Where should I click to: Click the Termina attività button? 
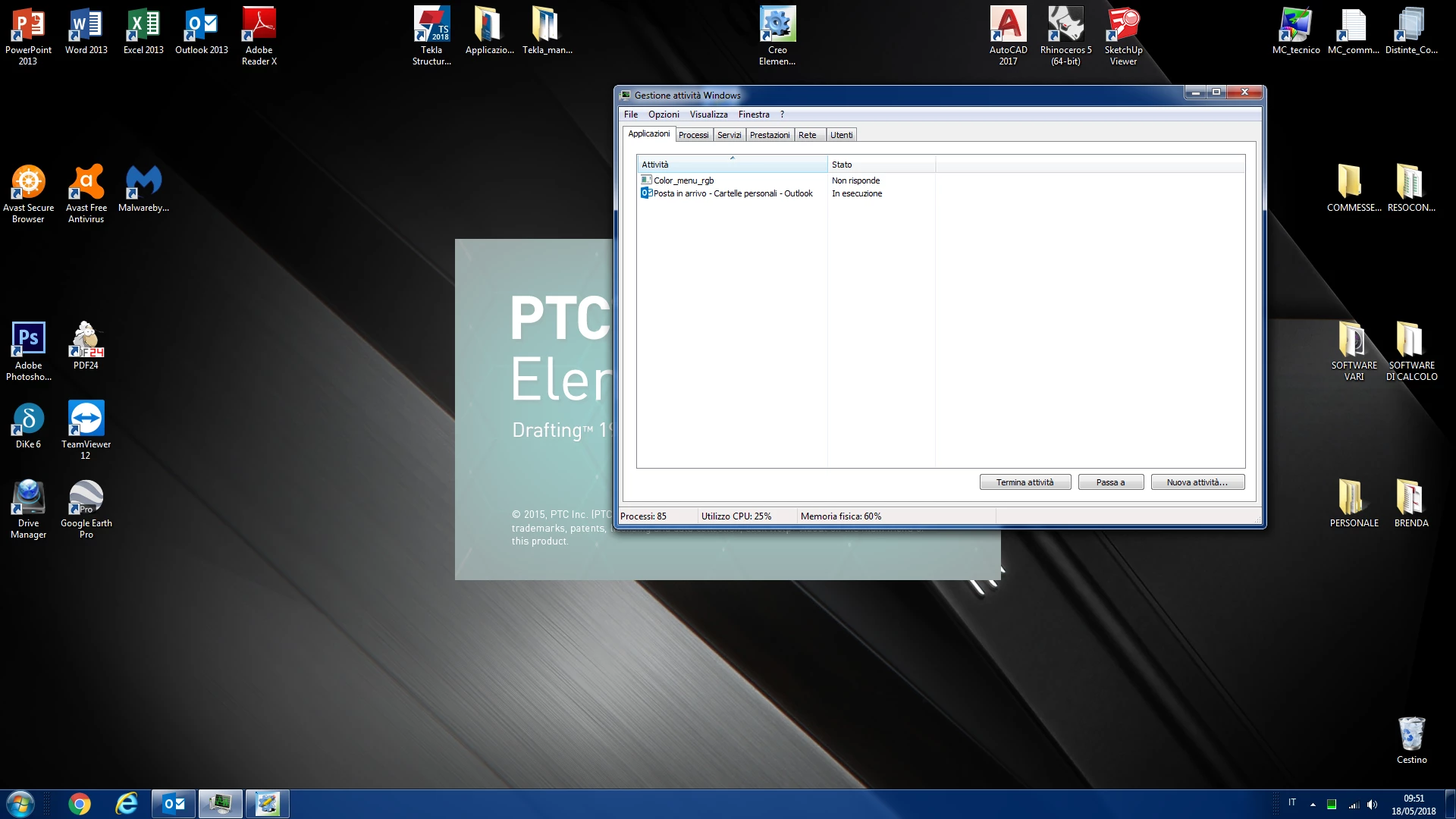[x=1025, y=482]
